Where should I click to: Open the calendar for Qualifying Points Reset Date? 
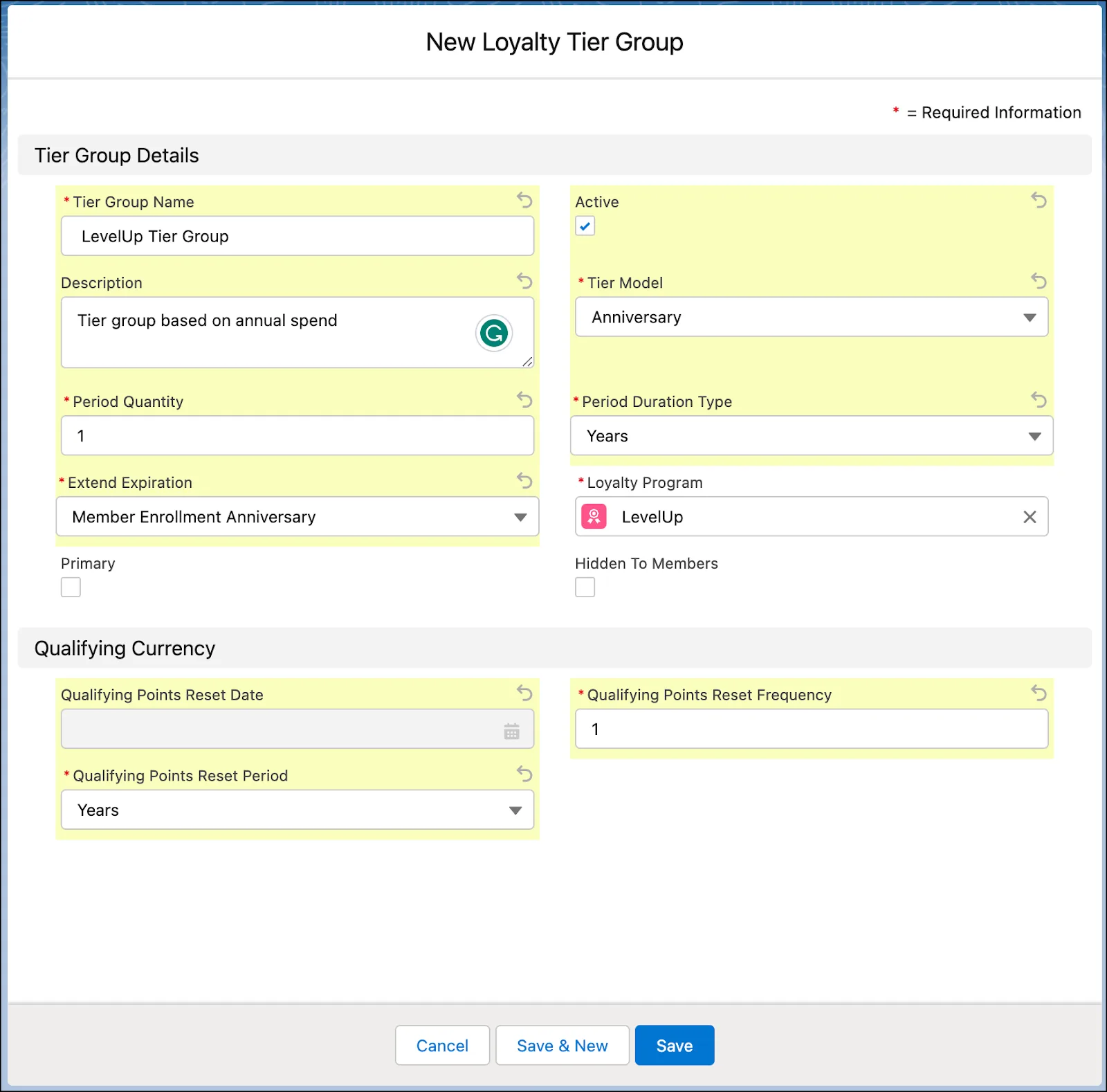click(511, 729)
